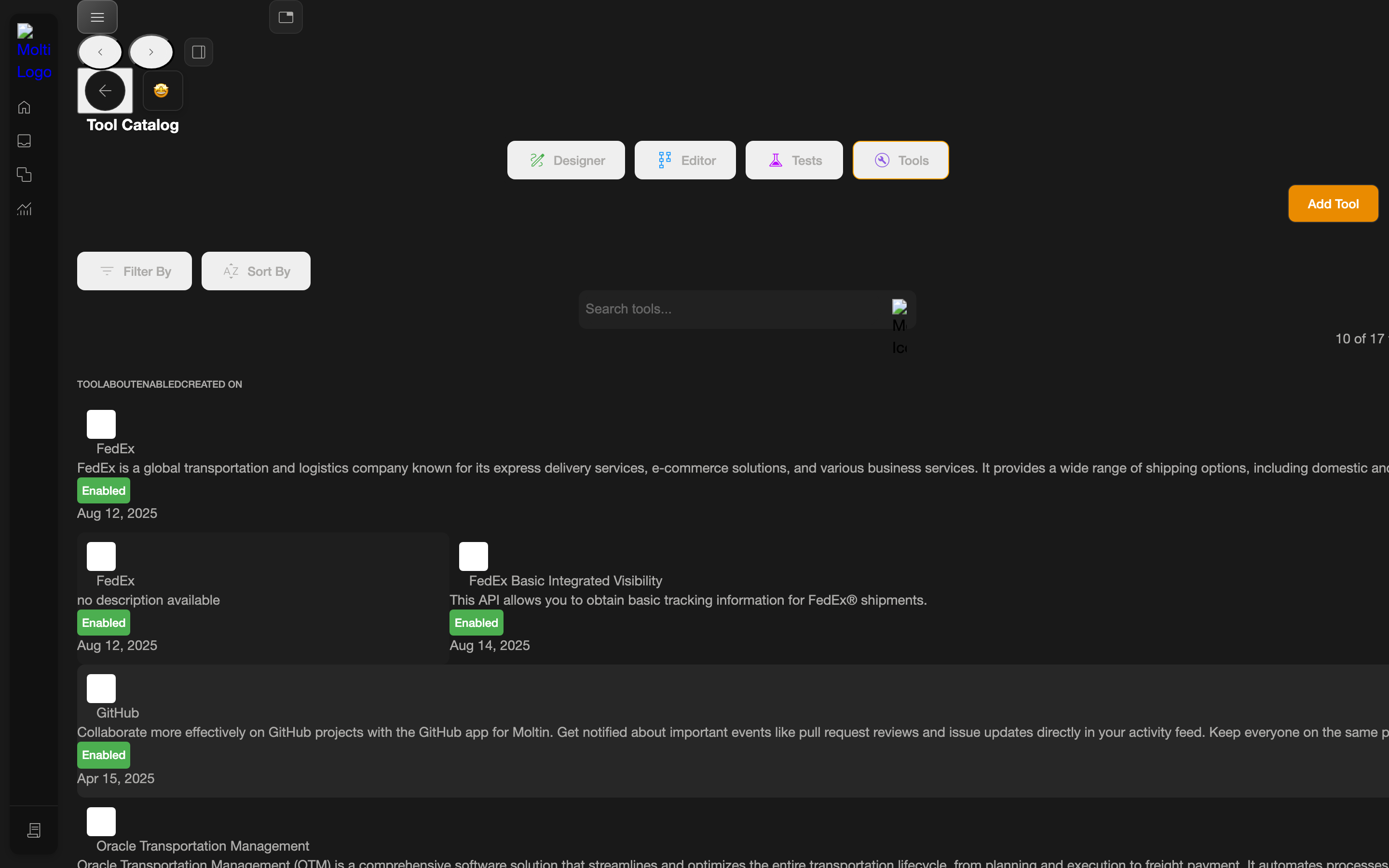Click the Enabled badge for FedEx Basic Integrated Visibility

[x=477, y=623]
